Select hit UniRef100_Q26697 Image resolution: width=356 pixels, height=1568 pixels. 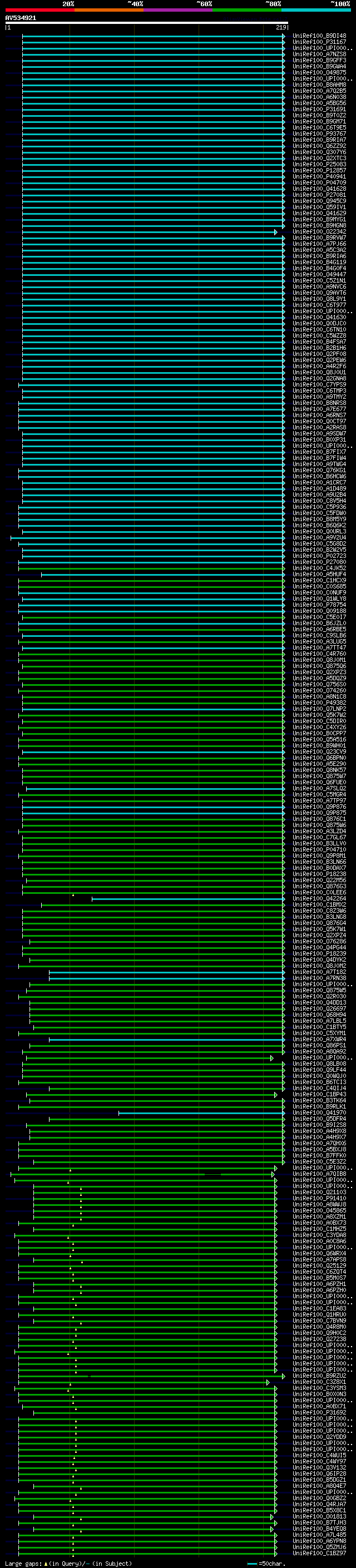319,1008
